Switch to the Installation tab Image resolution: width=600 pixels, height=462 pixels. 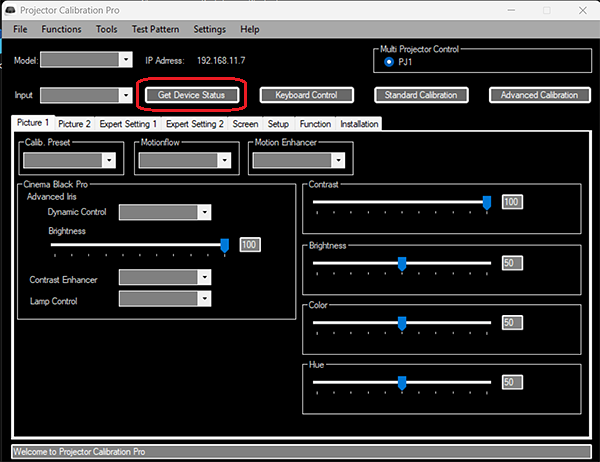(359, 124)
